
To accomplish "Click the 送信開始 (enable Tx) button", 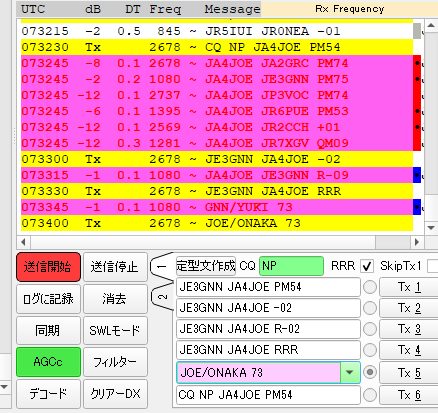I will tap(48, 267).
